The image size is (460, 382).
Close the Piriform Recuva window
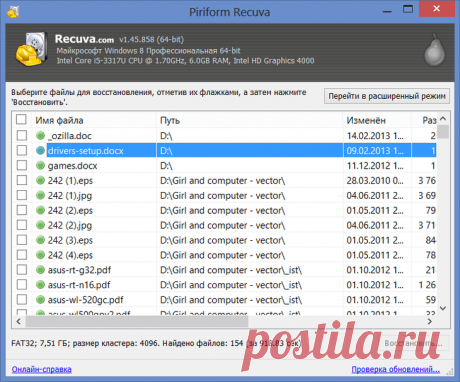(437, 9)
